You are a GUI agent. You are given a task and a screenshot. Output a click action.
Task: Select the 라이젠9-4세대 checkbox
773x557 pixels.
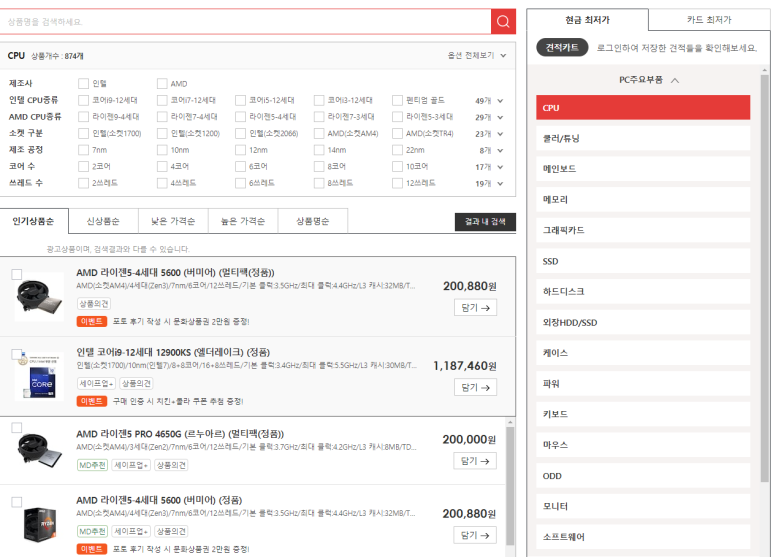click(x=83, y=117)
